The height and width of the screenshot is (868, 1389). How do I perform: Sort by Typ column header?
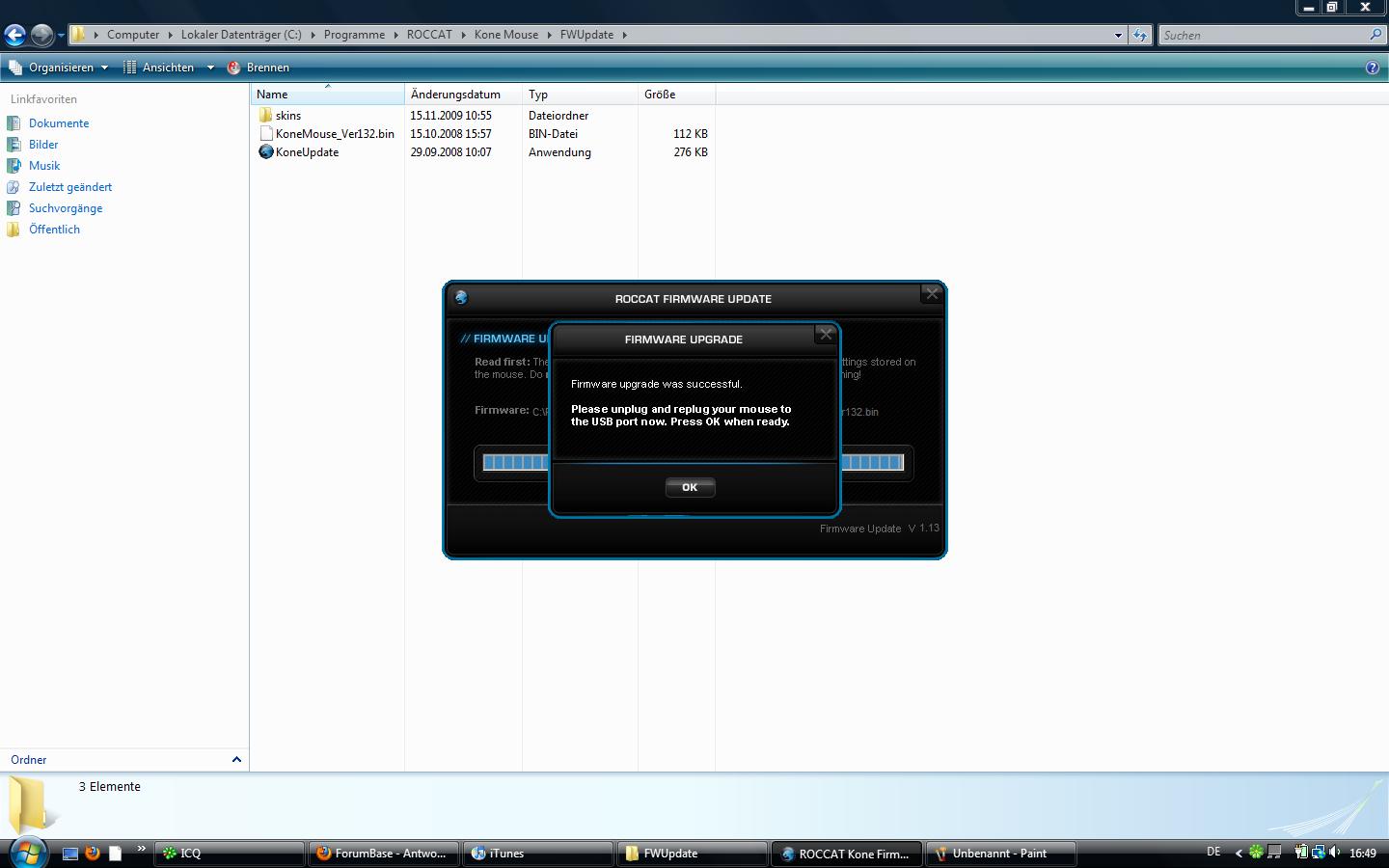(x=580, y=95)
